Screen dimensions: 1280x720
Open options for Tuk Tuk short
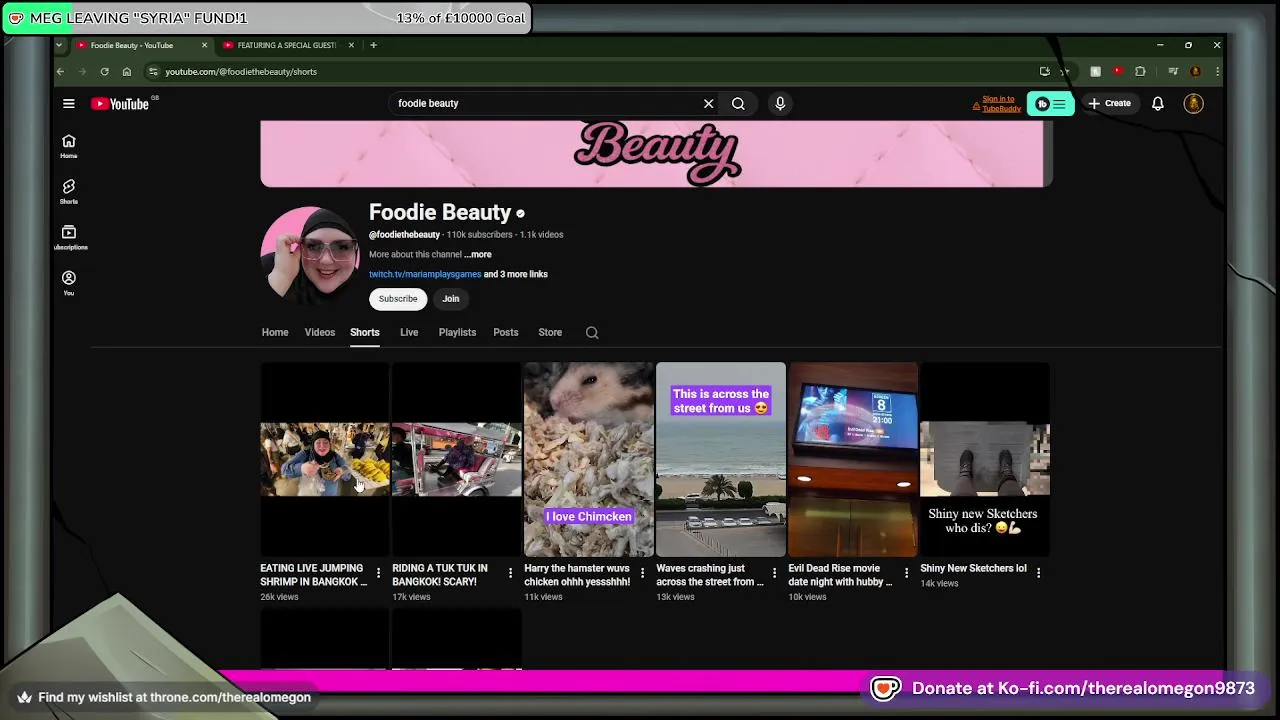[x=510, y=573]
